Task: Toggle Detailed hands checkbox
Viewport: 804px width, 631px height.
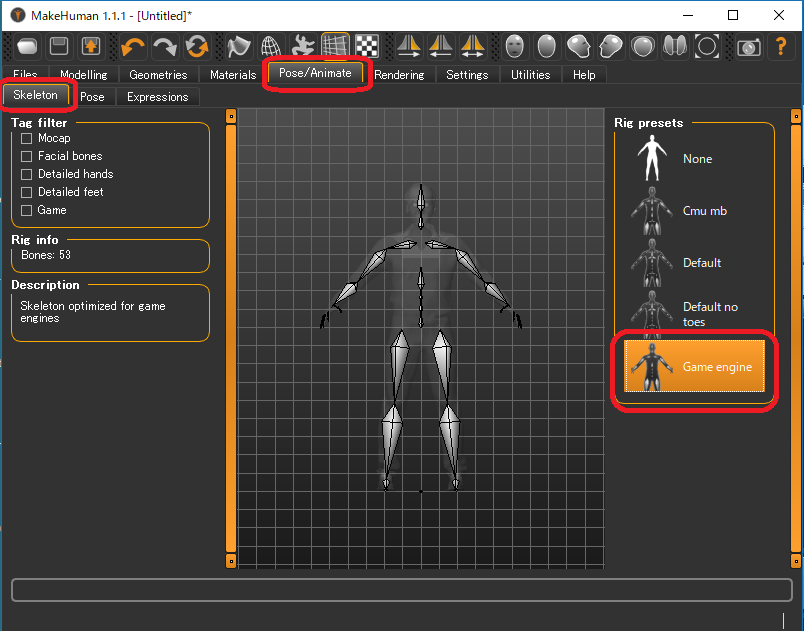Action: click(27, 174)
